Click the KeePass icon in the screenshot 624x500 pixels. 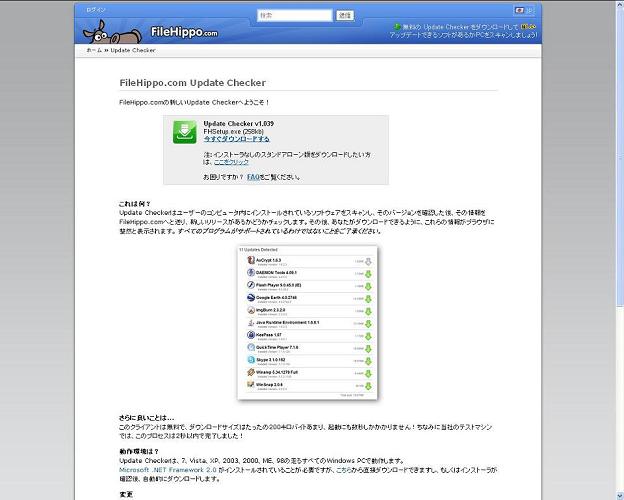pos(251,335)
